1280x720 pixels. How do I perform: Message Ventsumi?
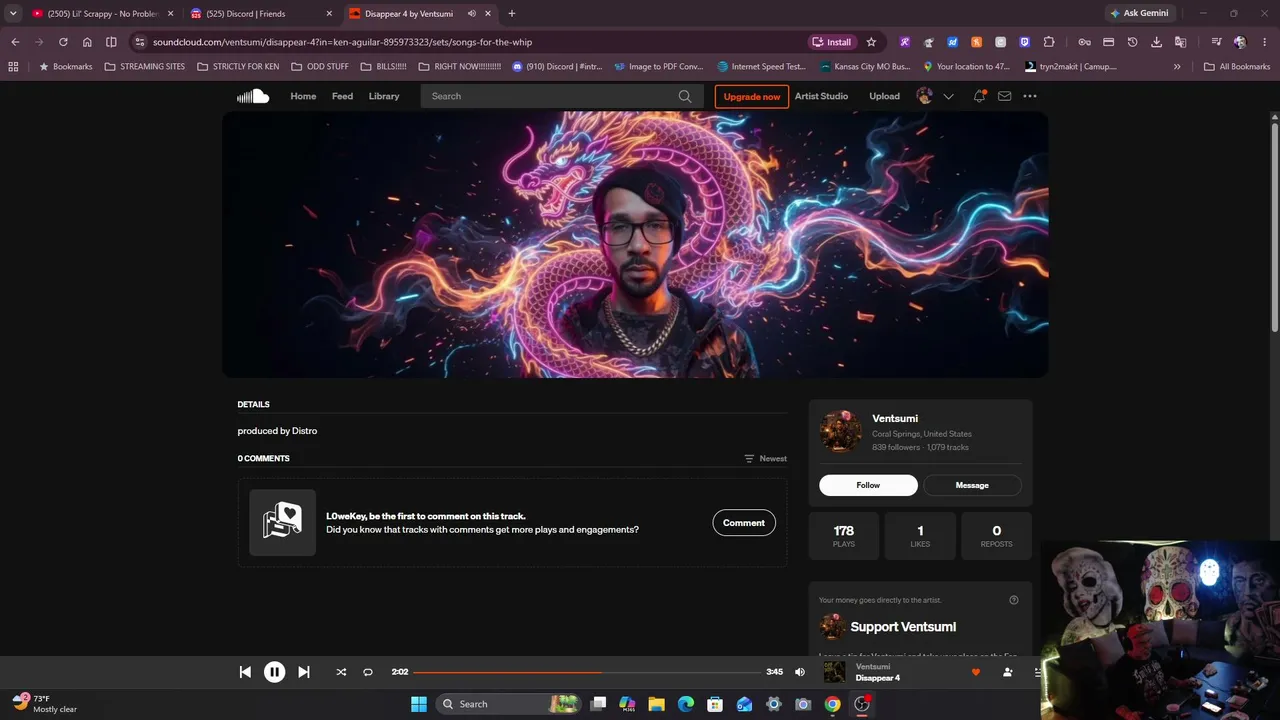(972, 485)
